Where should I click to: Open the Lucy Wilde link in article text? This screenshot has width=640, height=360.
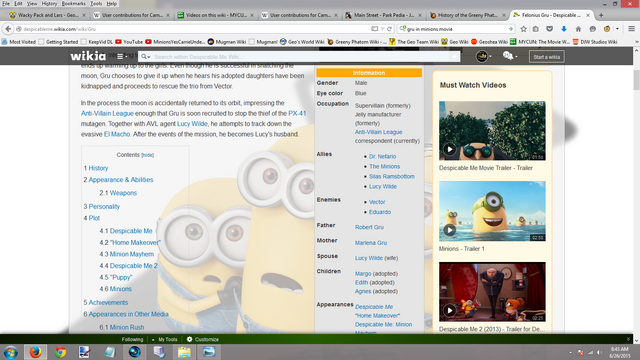click(192, 124)
